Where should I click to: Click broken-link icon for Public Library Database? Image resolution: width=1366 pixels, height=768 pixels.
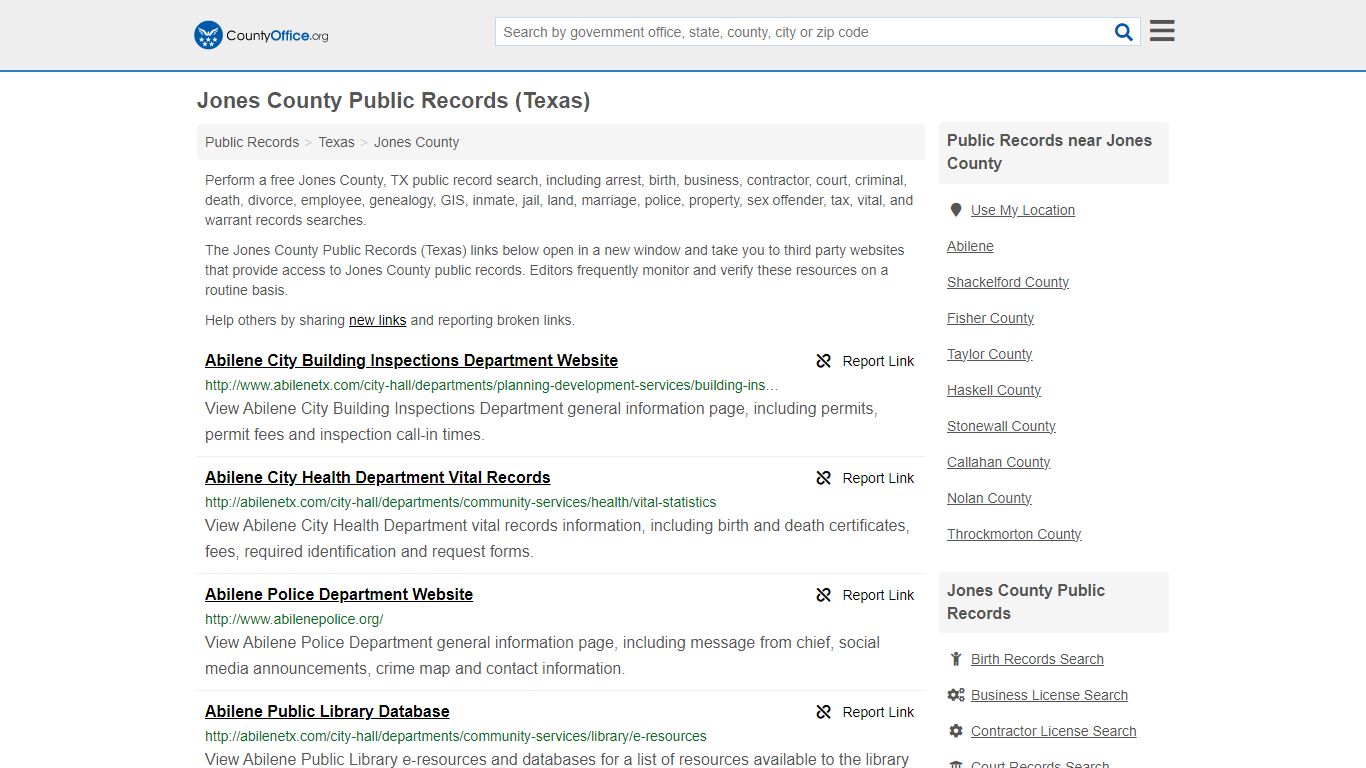pyautogui.click(x=824, y=712)
